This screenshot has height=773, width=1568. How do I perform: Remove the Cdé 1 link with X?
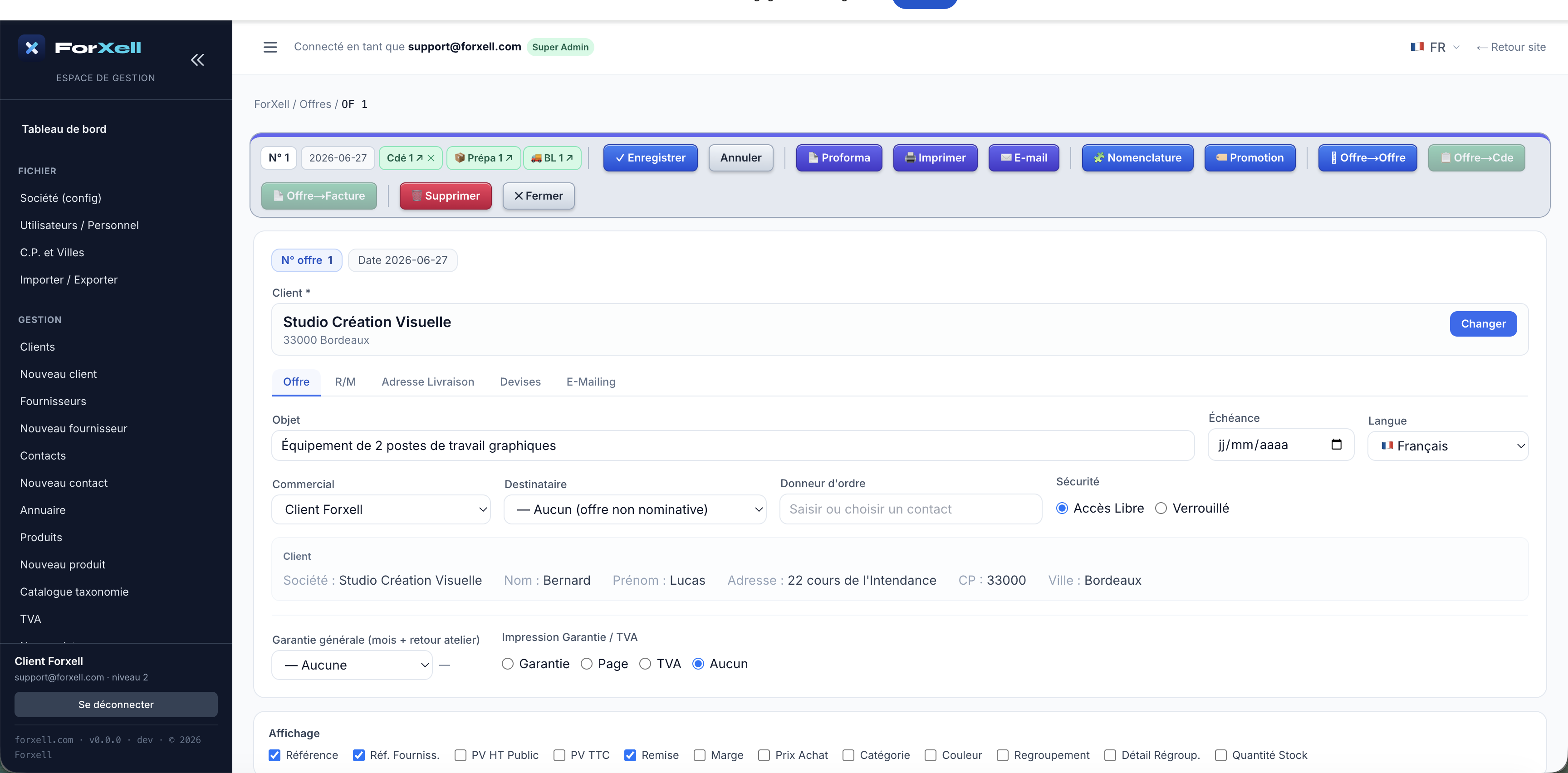[431, 158]
